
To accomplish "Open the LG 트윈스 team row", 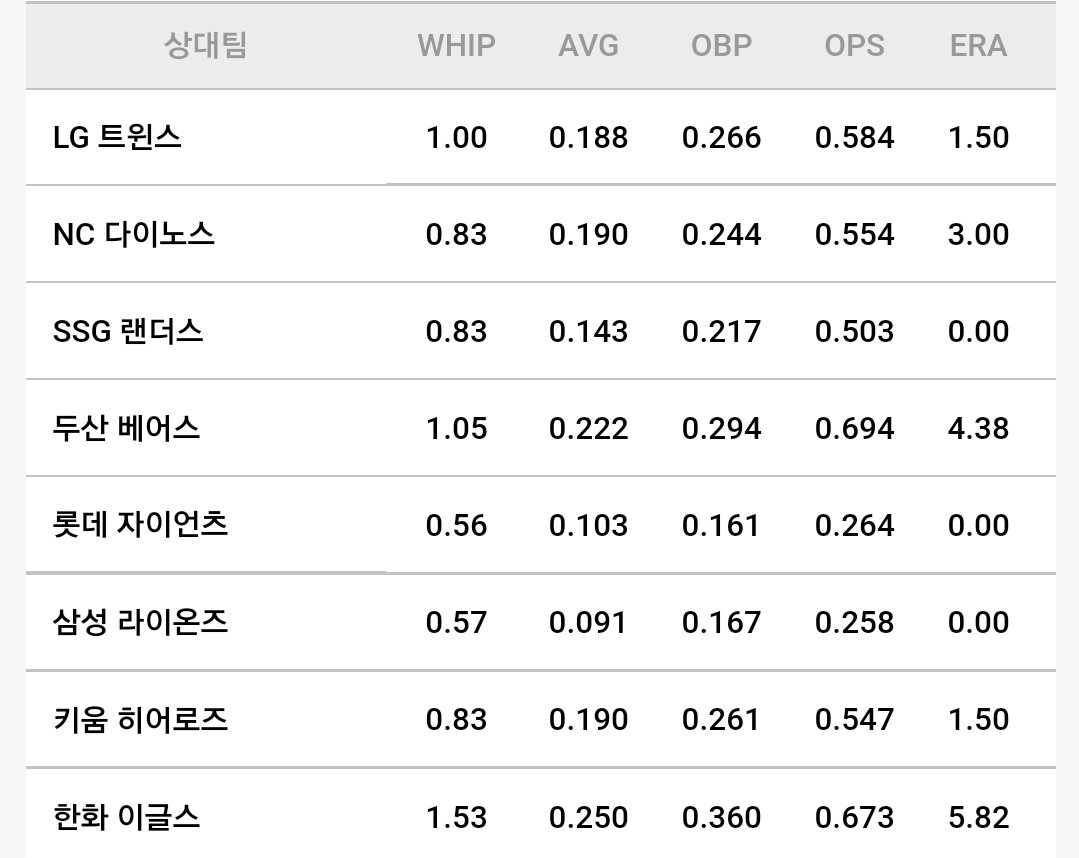I will click(x=541, y=137).
